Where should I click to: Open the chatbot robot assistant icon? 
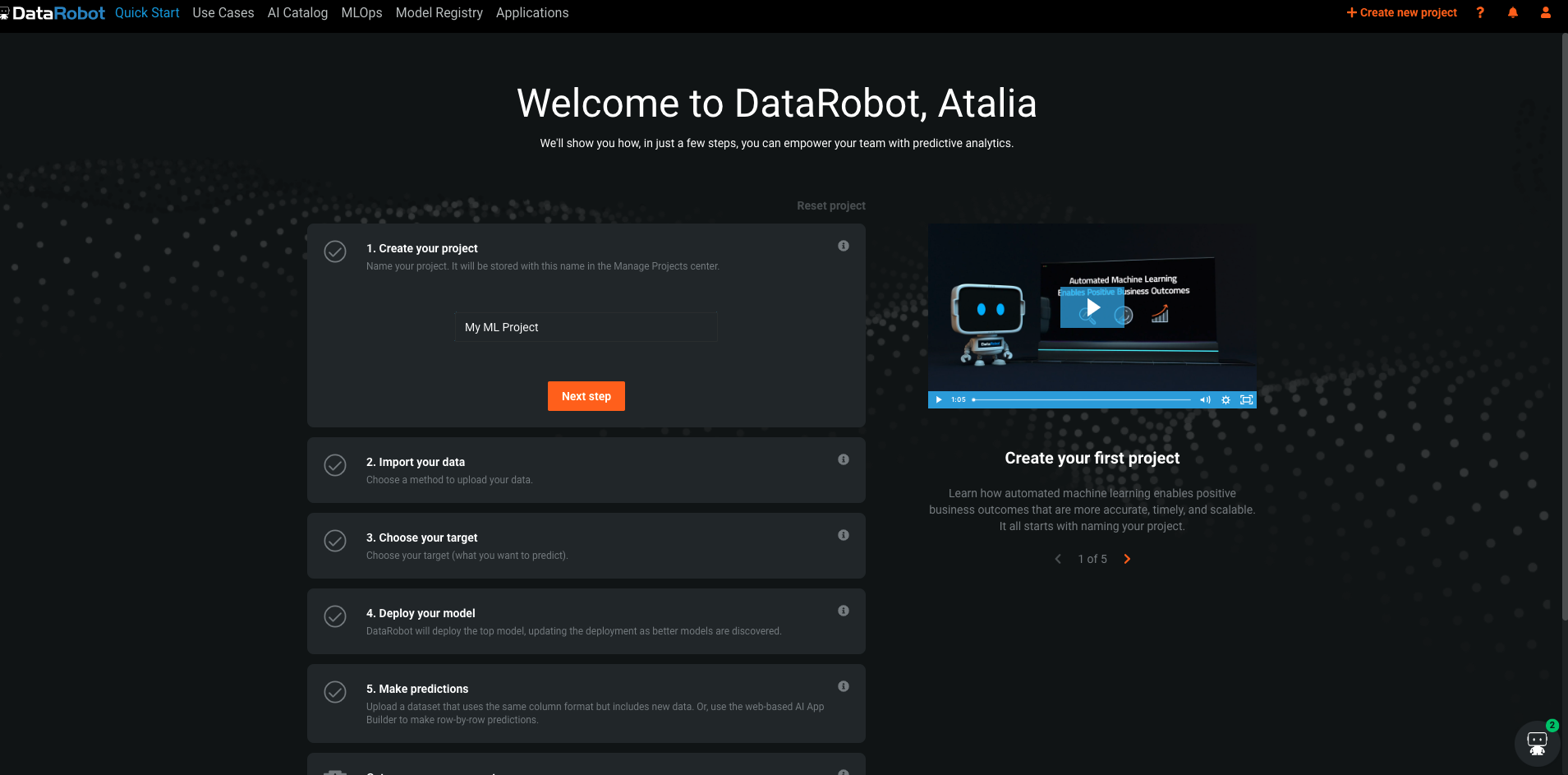pyautogui.click(x=1537, y=744)
